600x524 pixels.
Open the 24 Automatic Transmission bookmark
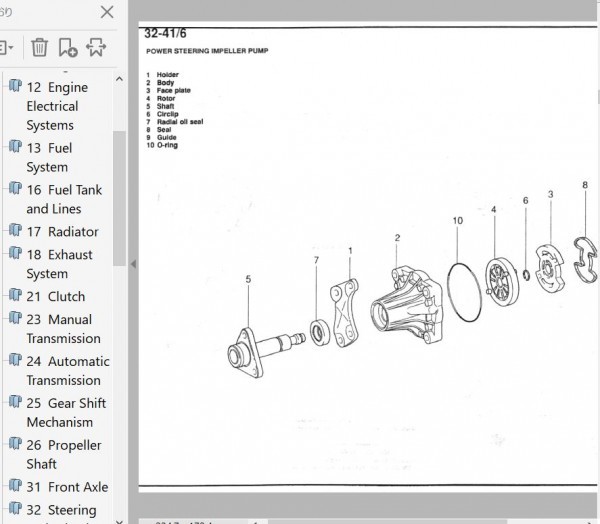[x=68, y=371]
